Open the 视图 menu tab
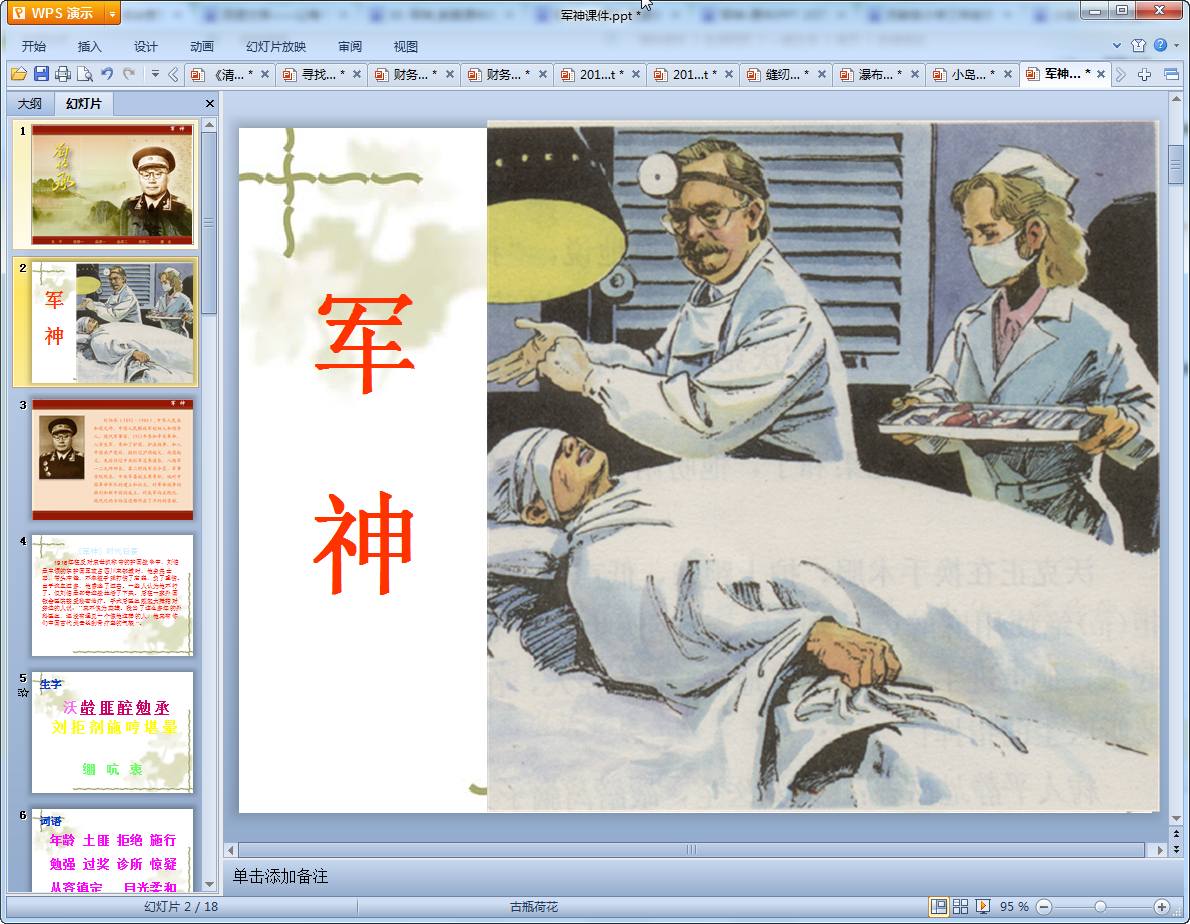 click(x=406, y=46)
